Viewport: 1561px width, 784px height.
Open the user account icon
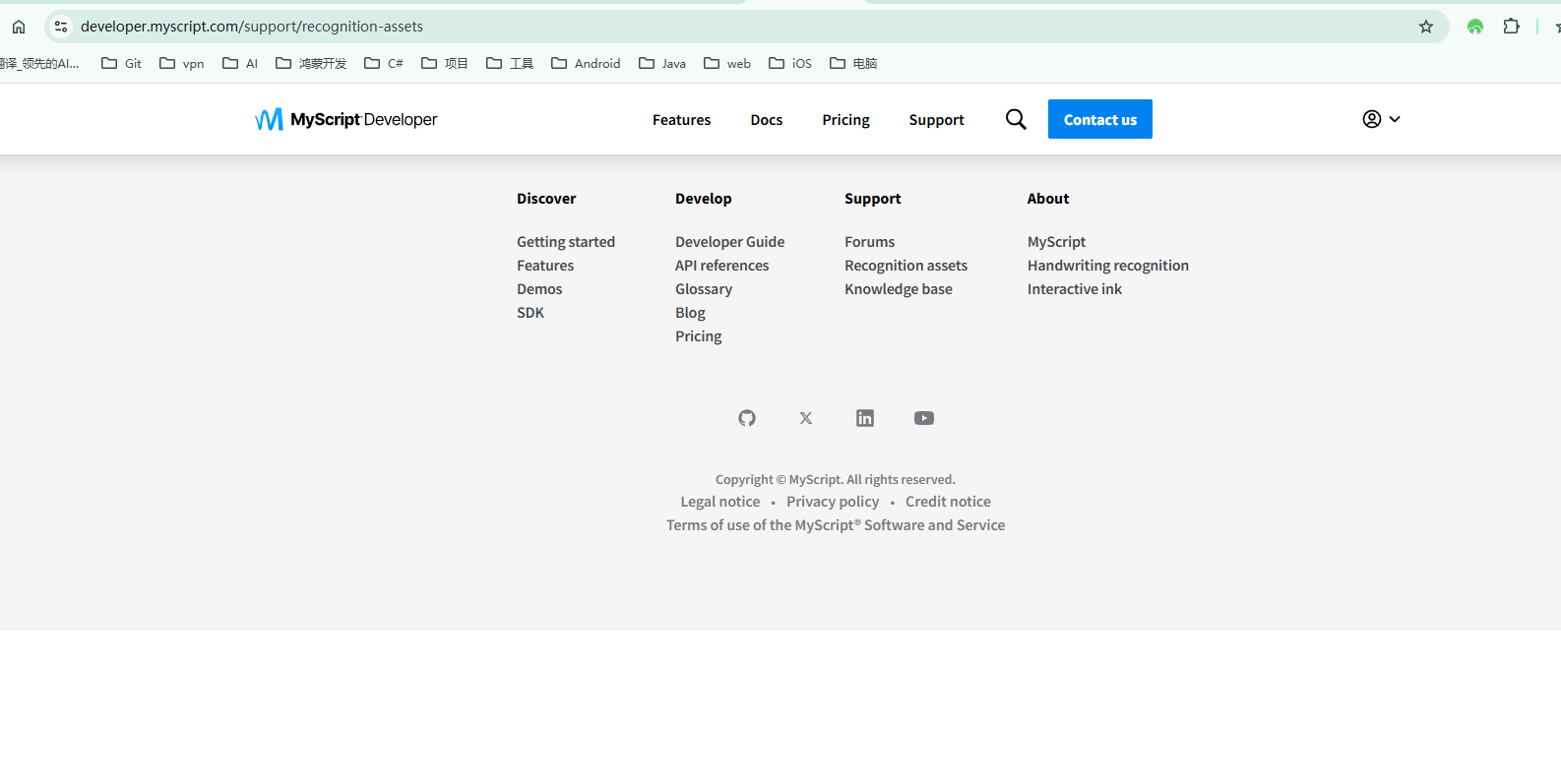tap(1372, 119)
